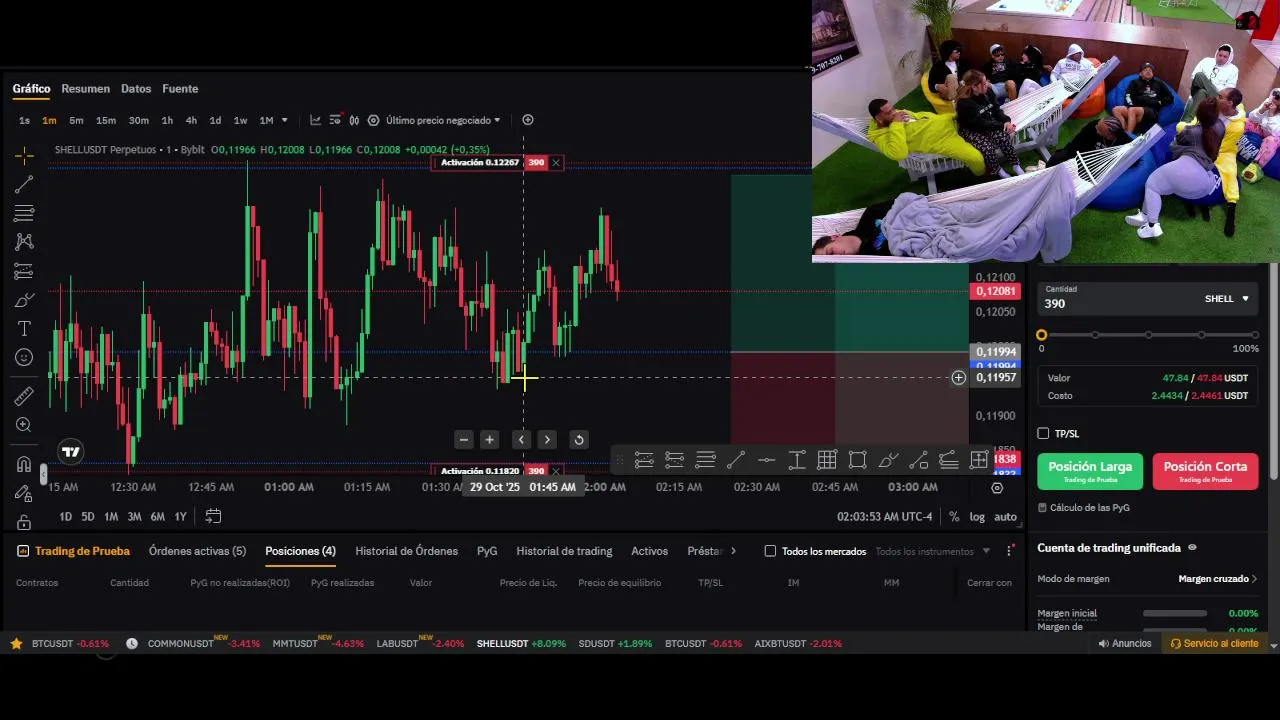
Task: Reset the chart view
Action: point(578,440)
